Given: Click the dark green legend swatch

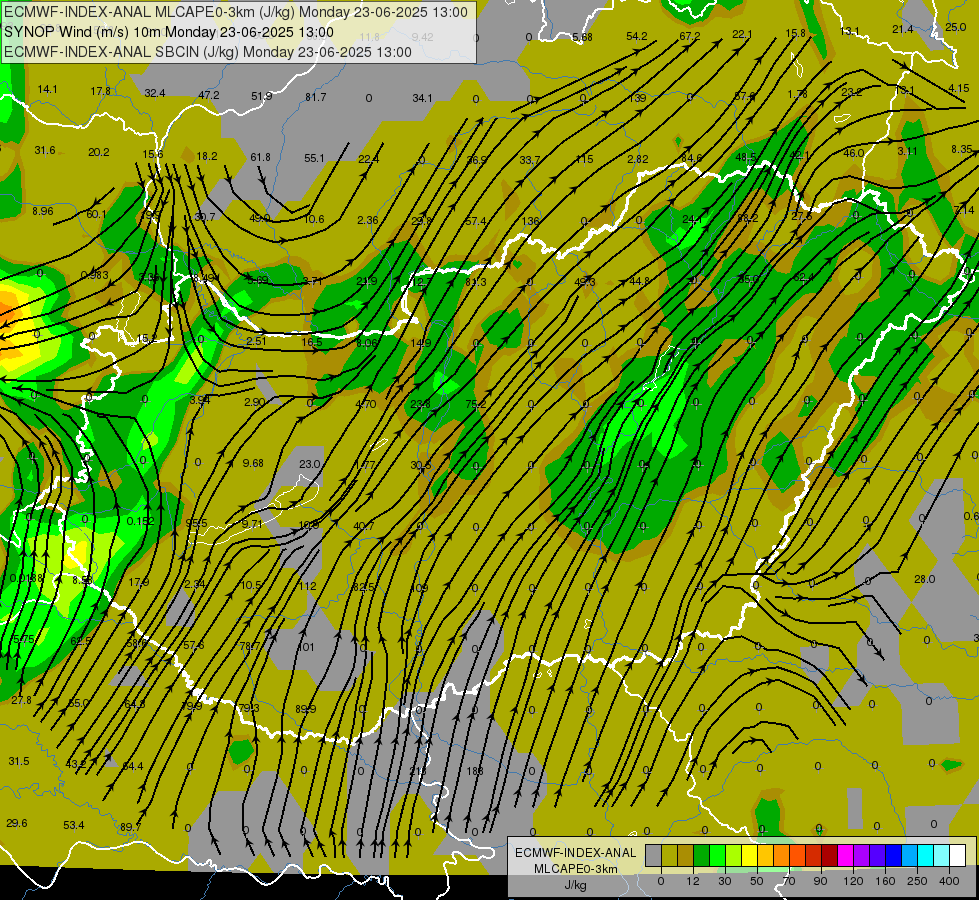Looking at the screenshot, I should 702,856.
